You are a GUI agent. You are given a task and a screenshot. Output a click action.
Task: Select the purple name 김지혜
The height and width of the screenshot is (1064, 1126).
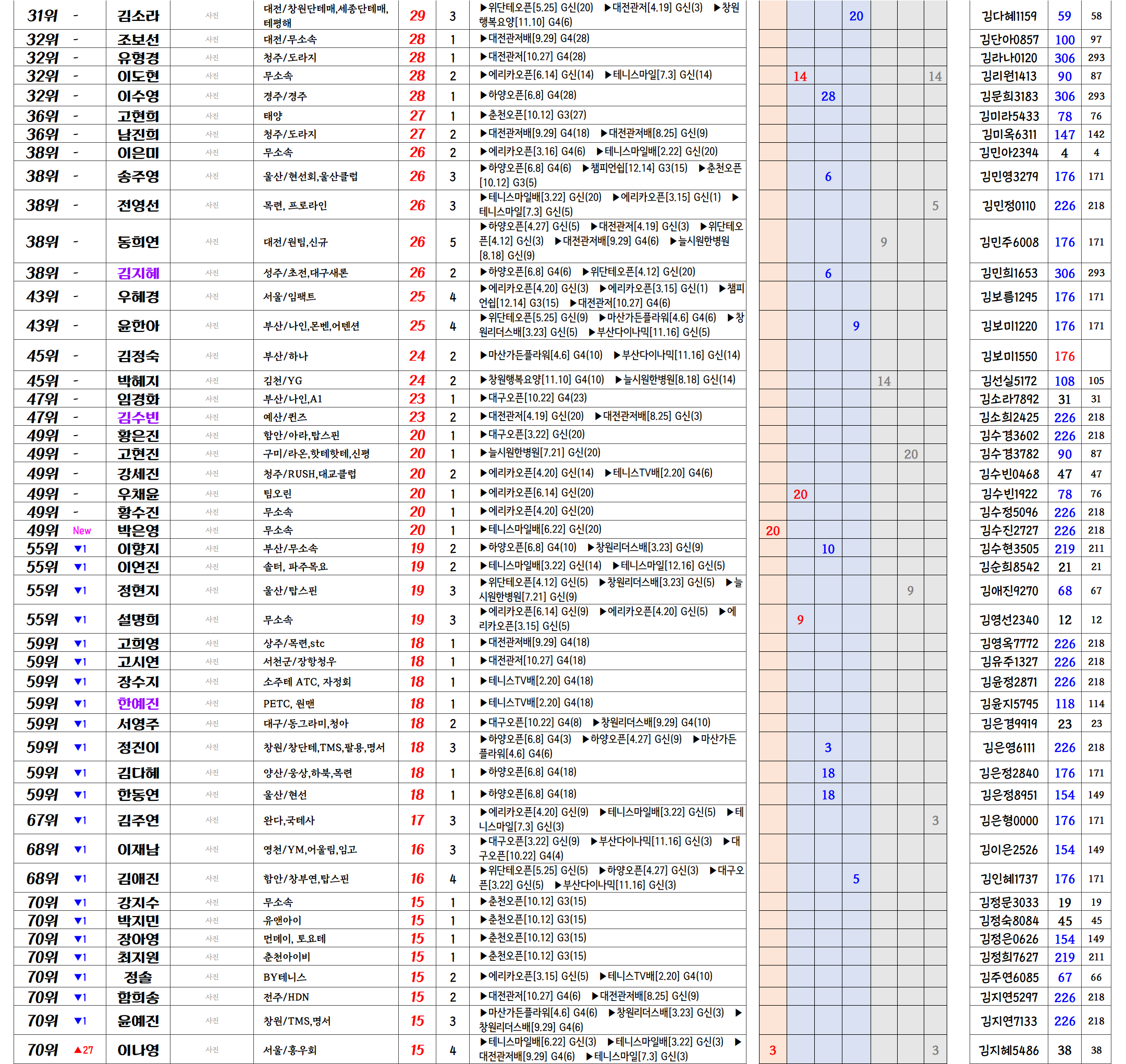(138, 273)
